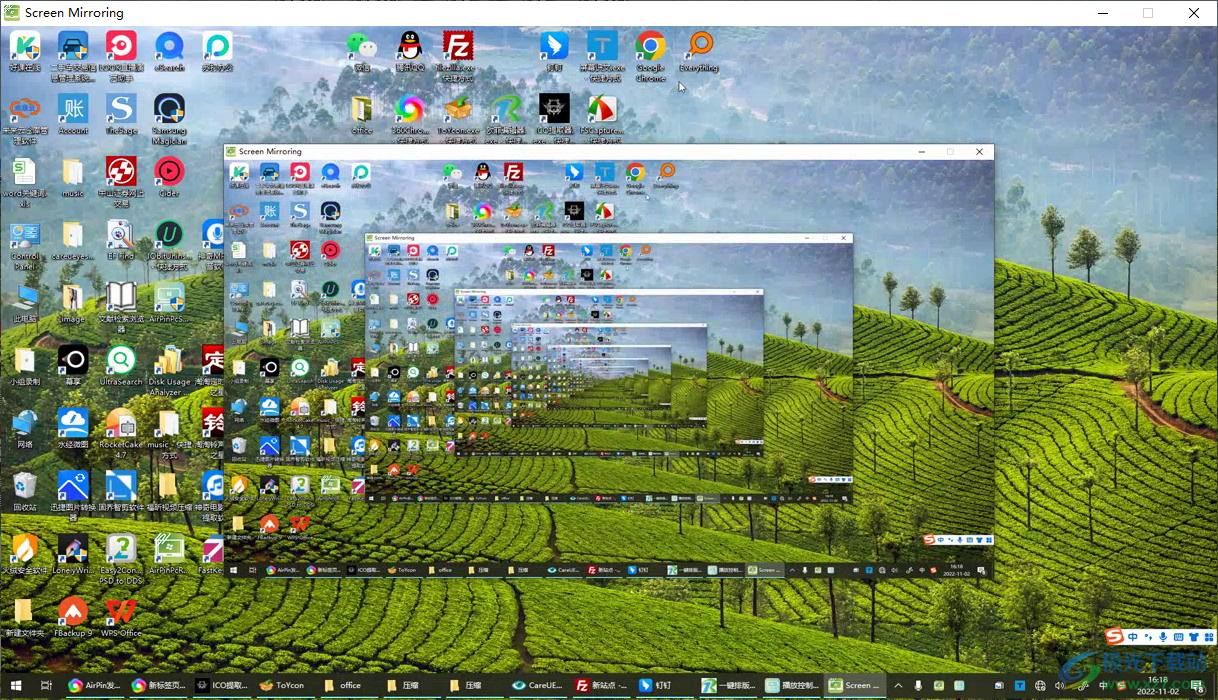Viewport: 1218px width, 700px height.
Task: Launch the FileZilla shortcut icon
Action: pos(458,46)
